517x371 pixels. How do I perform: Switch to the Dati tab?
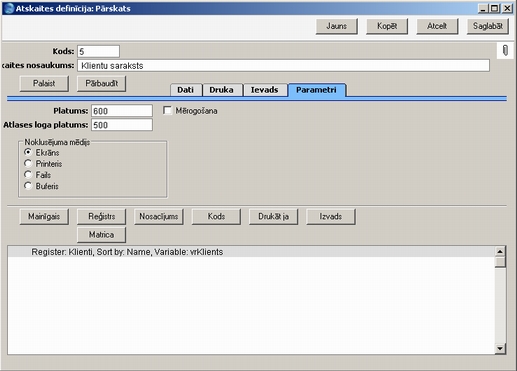click(x=185, y=90)
